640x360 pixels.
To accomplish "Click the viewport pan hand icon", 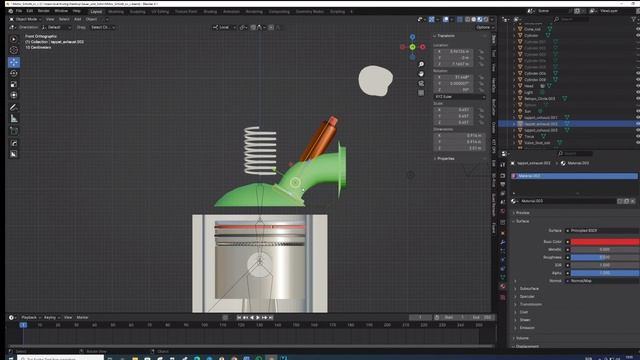I will (421, 74).
